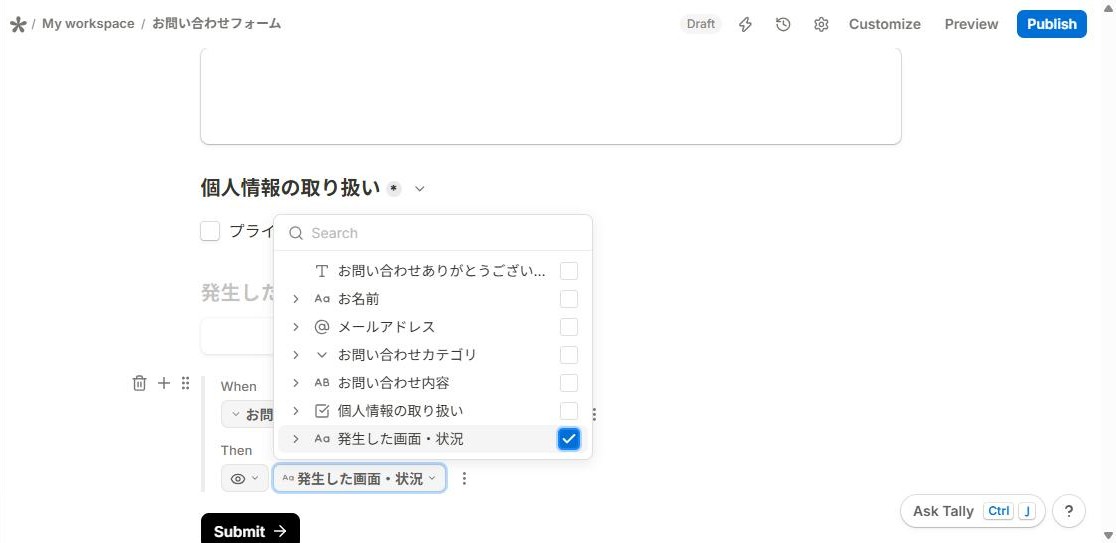Click the text block T icon
Viewport: 1116px width, 543px height.
tap(322, 271)
